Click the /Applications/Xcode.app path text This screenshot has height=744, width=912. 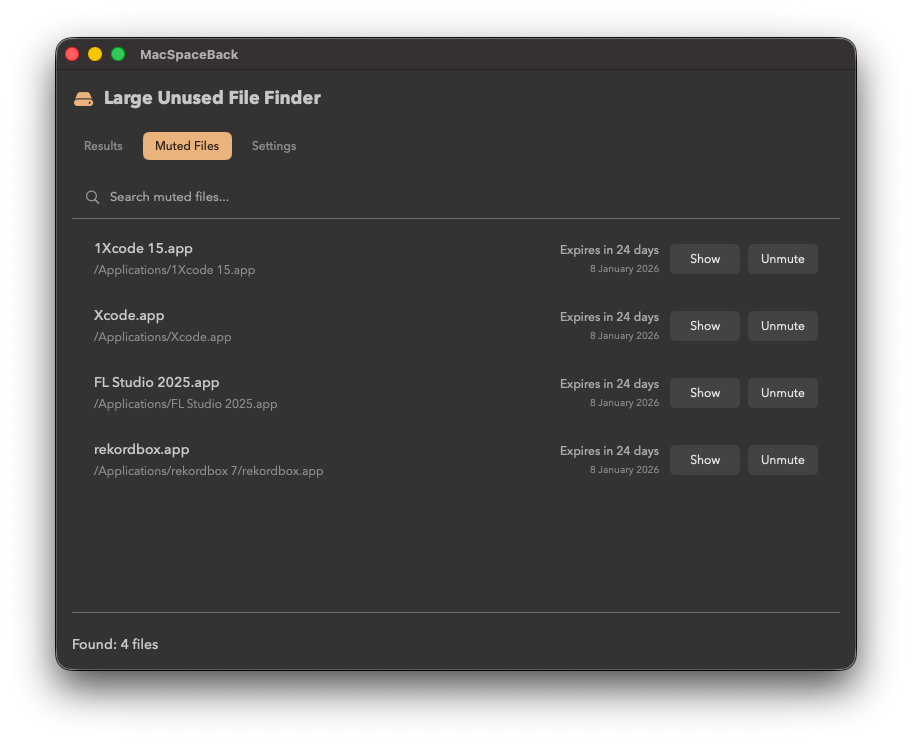(162, 337)
